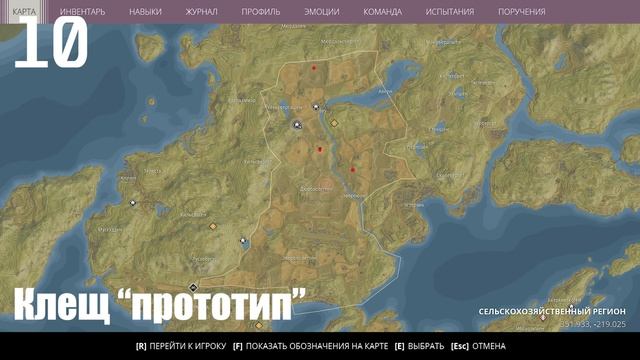This screenshot has height=360, width=640.
Task: Click the [Esc] ОТМЕНА prompt
Action: [478, 346]
